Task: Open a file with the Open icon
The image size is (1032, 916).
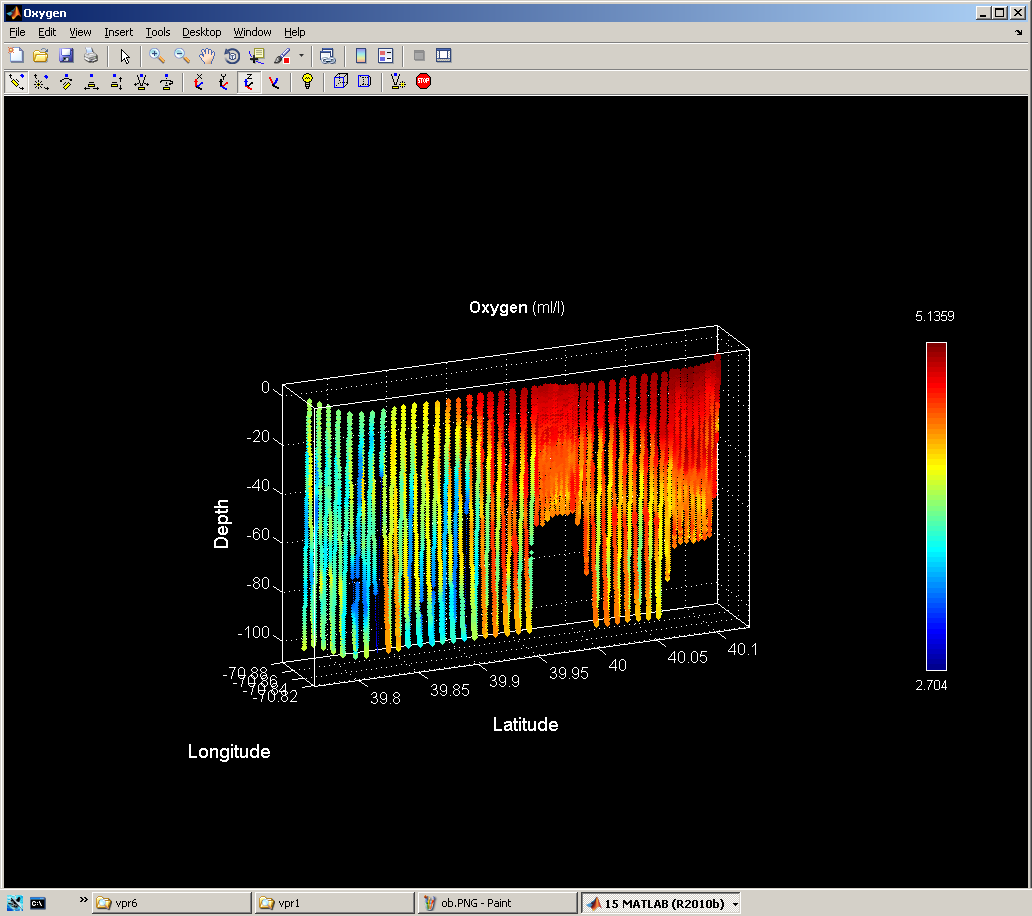Action: (x=41, y=56)
